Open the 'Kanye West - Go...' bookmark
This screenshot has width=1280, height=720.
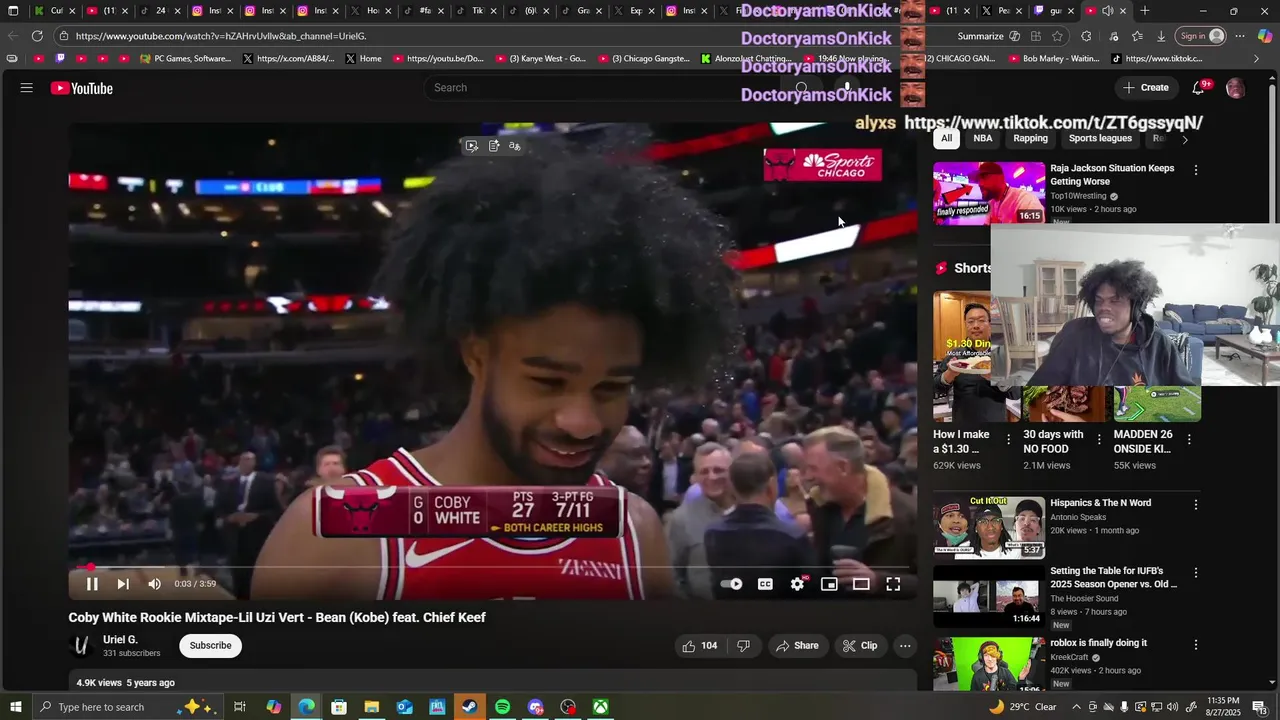coord(541,59)
